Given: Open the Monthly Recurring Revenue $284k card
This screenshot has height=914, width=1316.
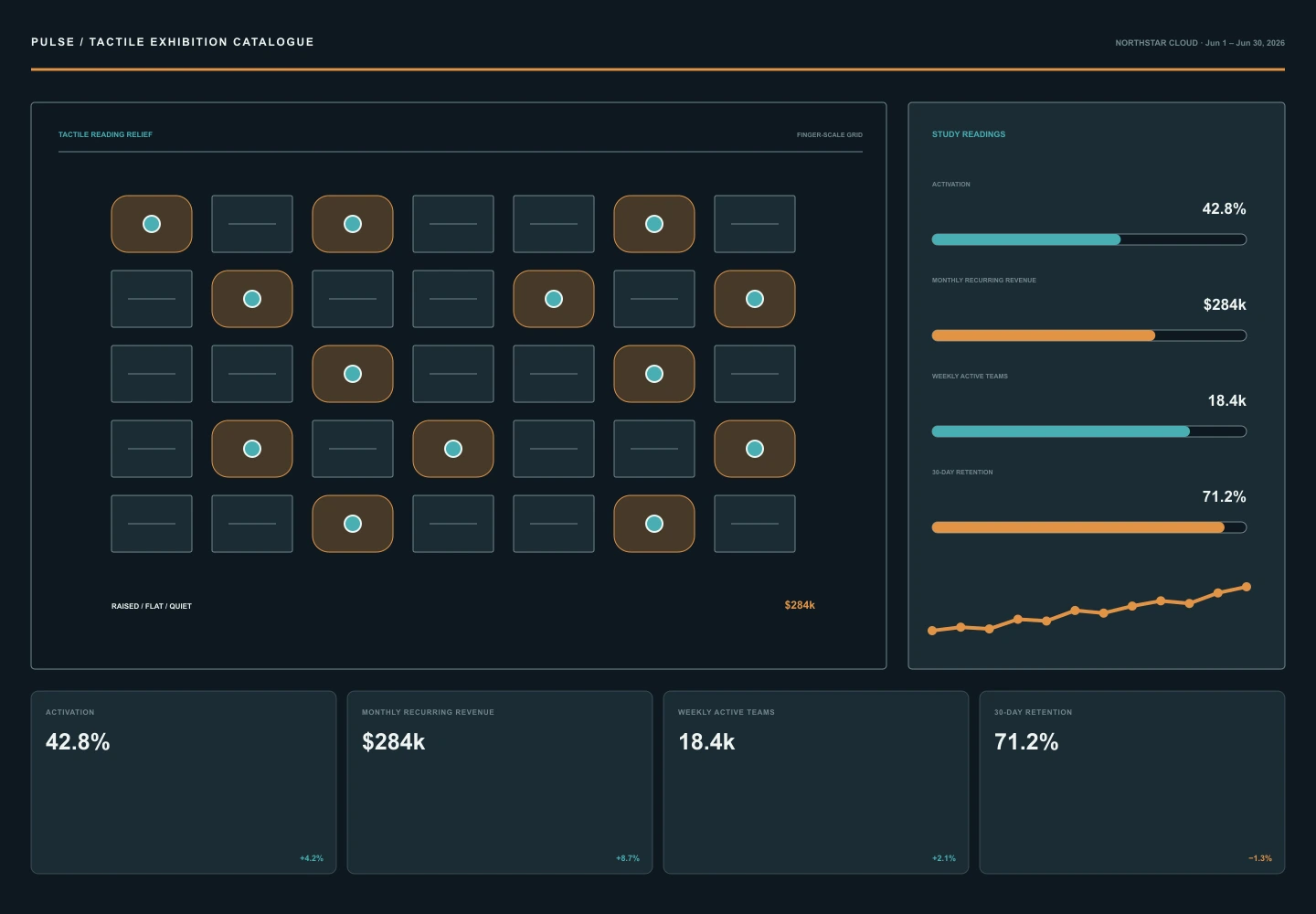Looking at the screenshot, I should coord(500,782).
